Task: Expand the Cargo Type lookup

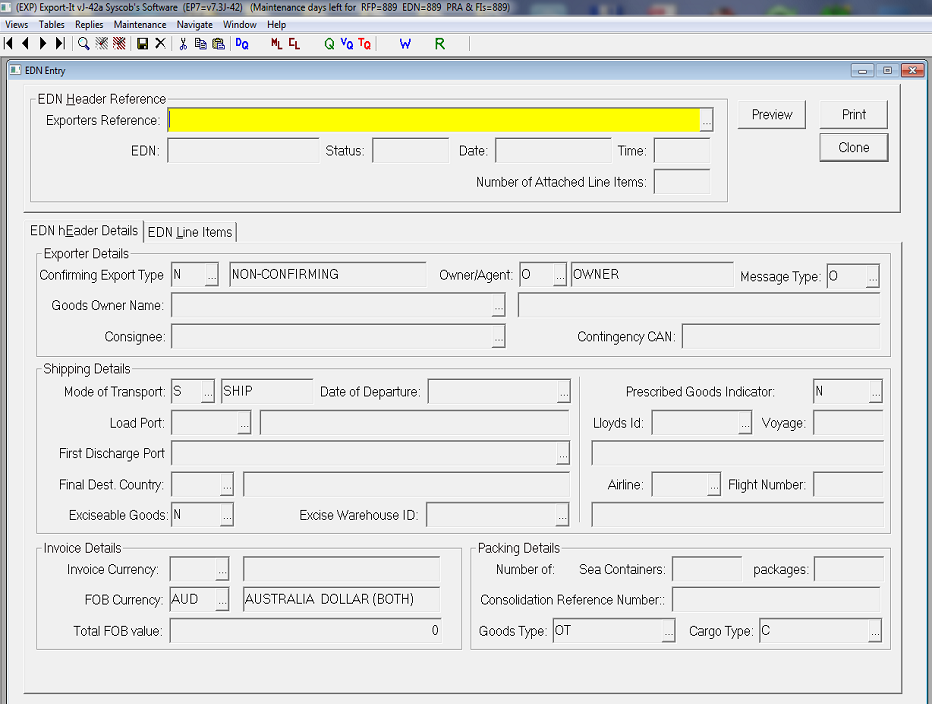Action: [x=874, y=631]
